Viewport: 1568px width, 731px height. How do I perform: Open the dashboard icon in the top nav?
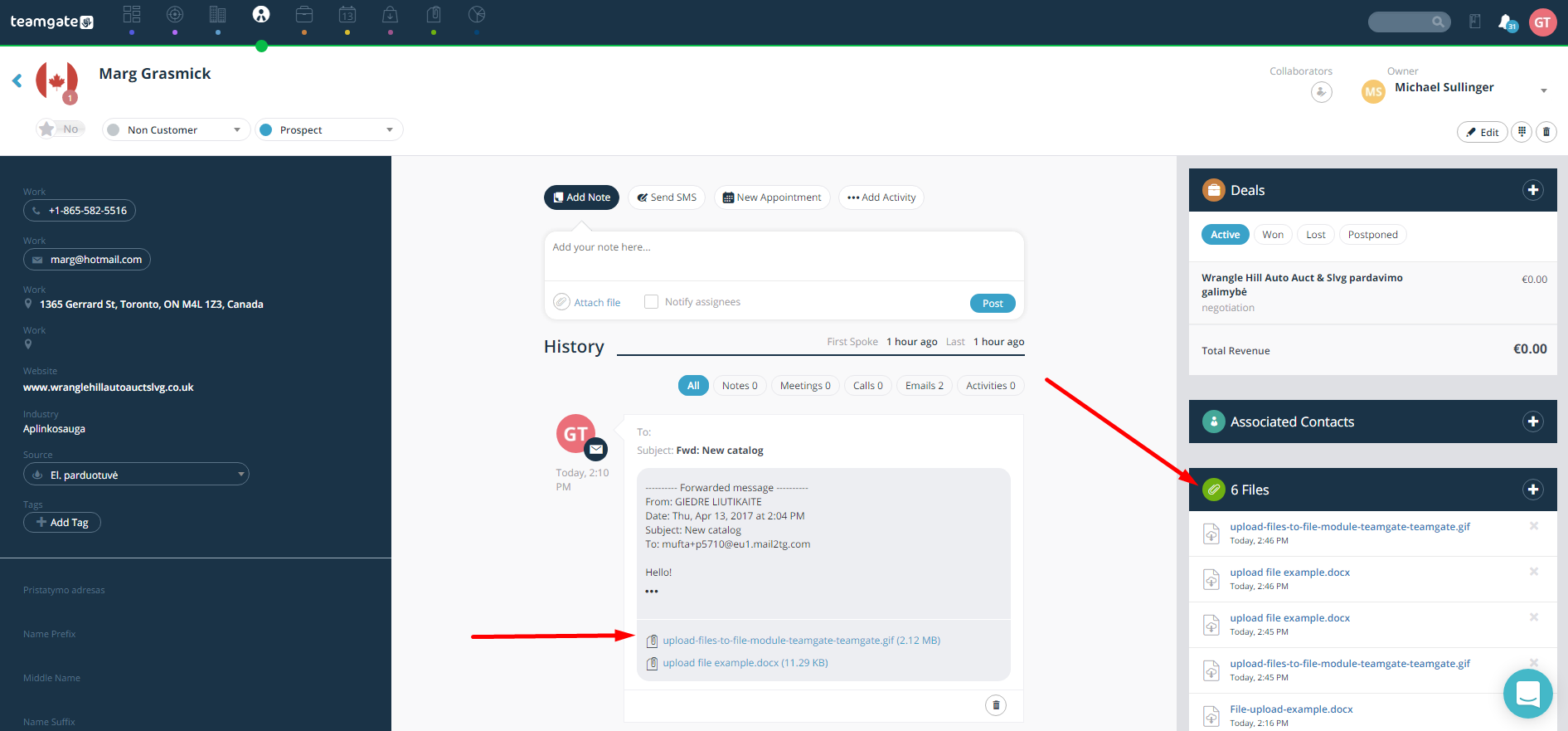[132, 14]
